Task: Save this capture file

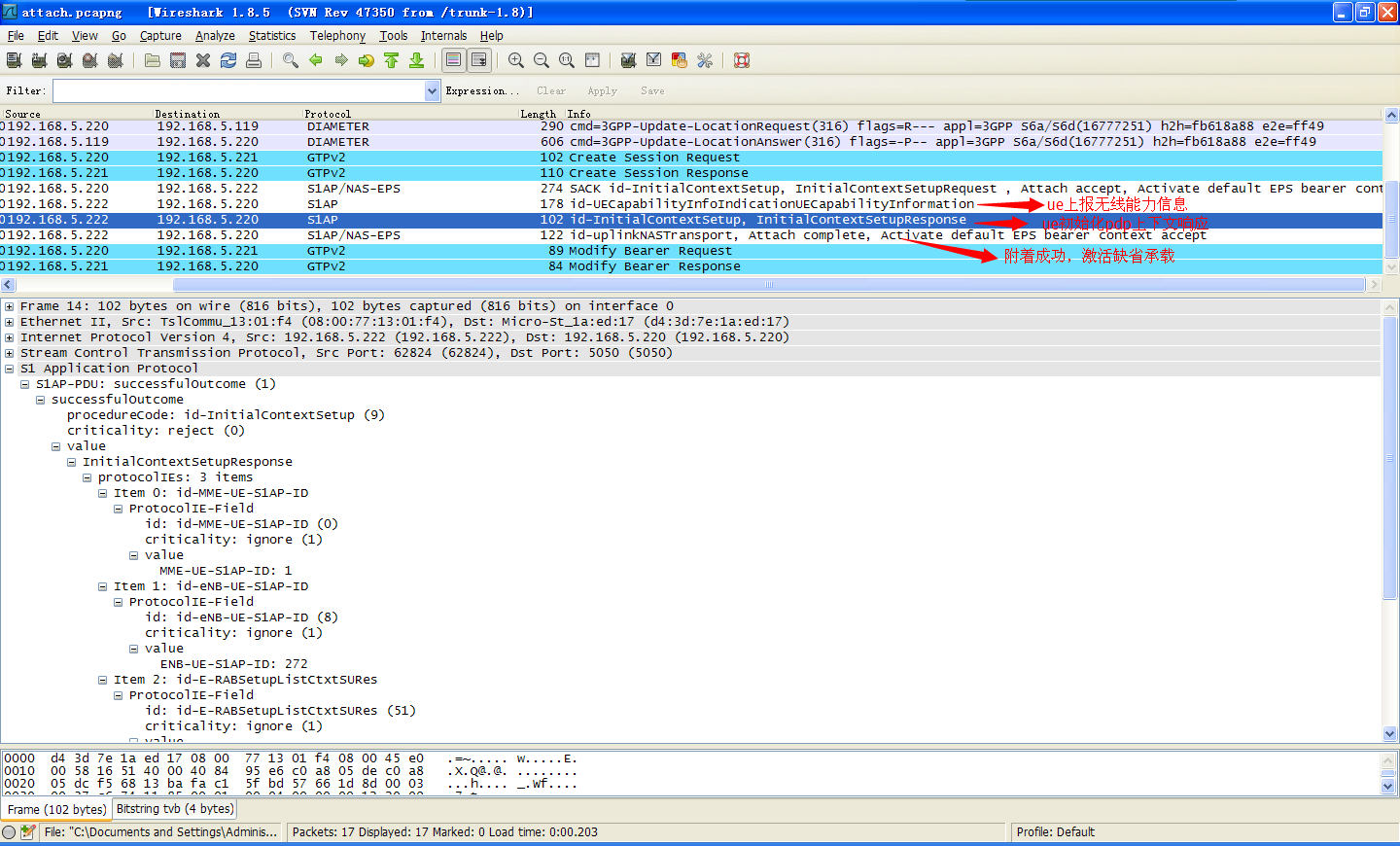Action: click(x=178, y=60)
